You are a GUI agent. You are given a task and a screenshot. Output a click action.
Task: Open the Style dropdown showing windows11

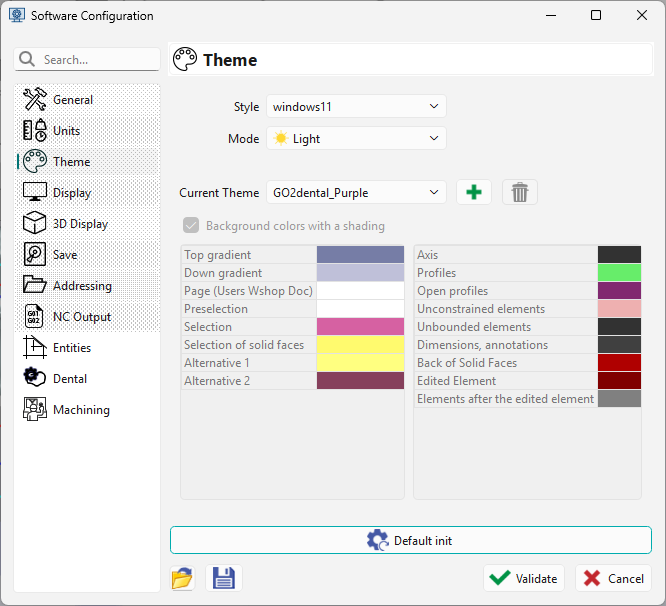pos(356,106)
